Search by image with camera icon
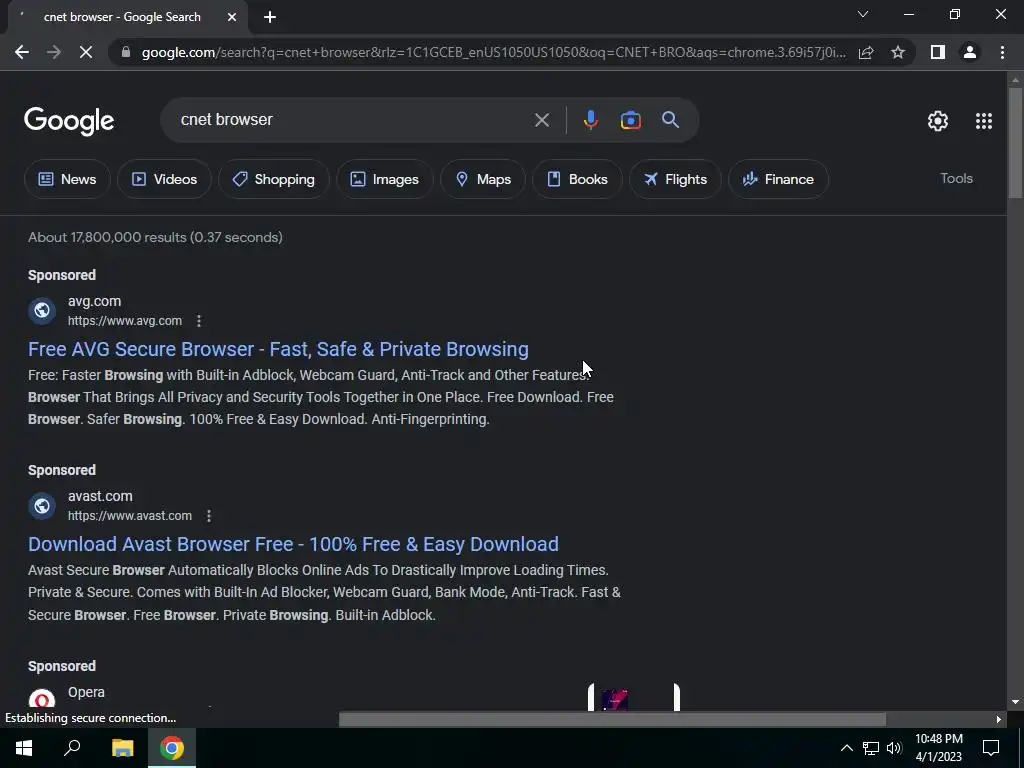Screen dimensions: 1024x768 (x=630, y=120)
